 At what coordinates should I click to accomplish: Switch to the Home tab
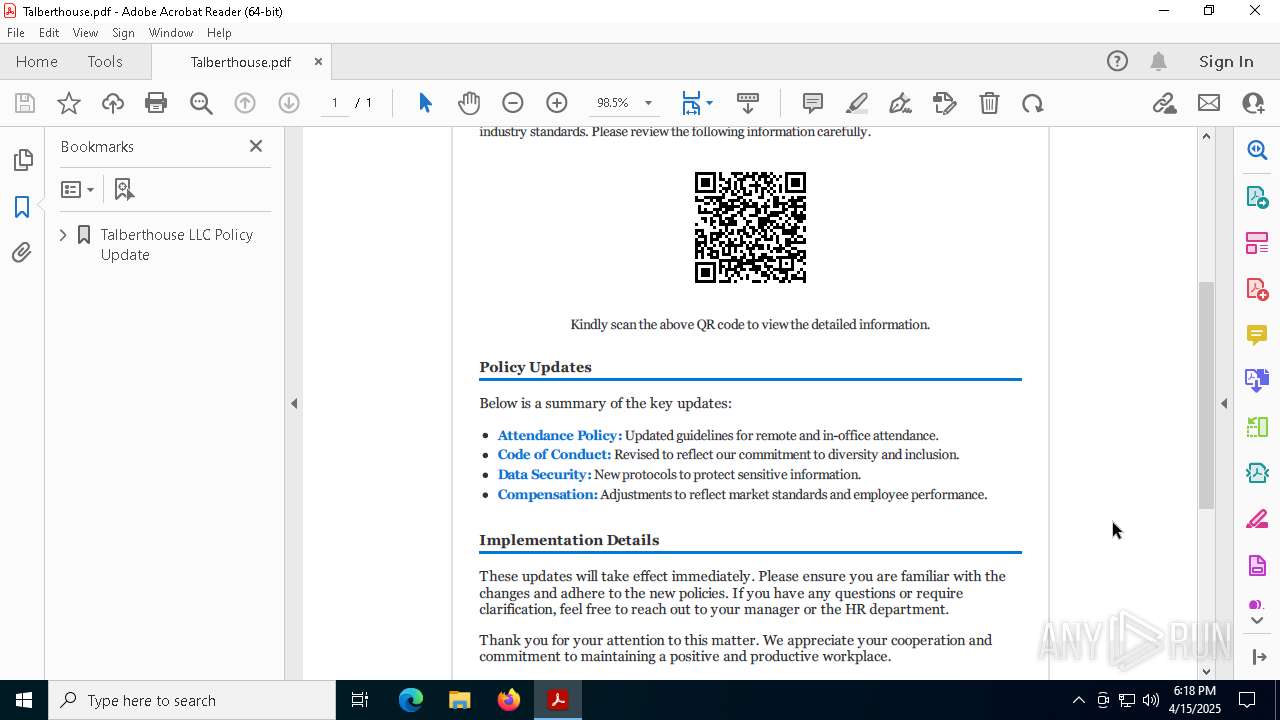[37, 62]
